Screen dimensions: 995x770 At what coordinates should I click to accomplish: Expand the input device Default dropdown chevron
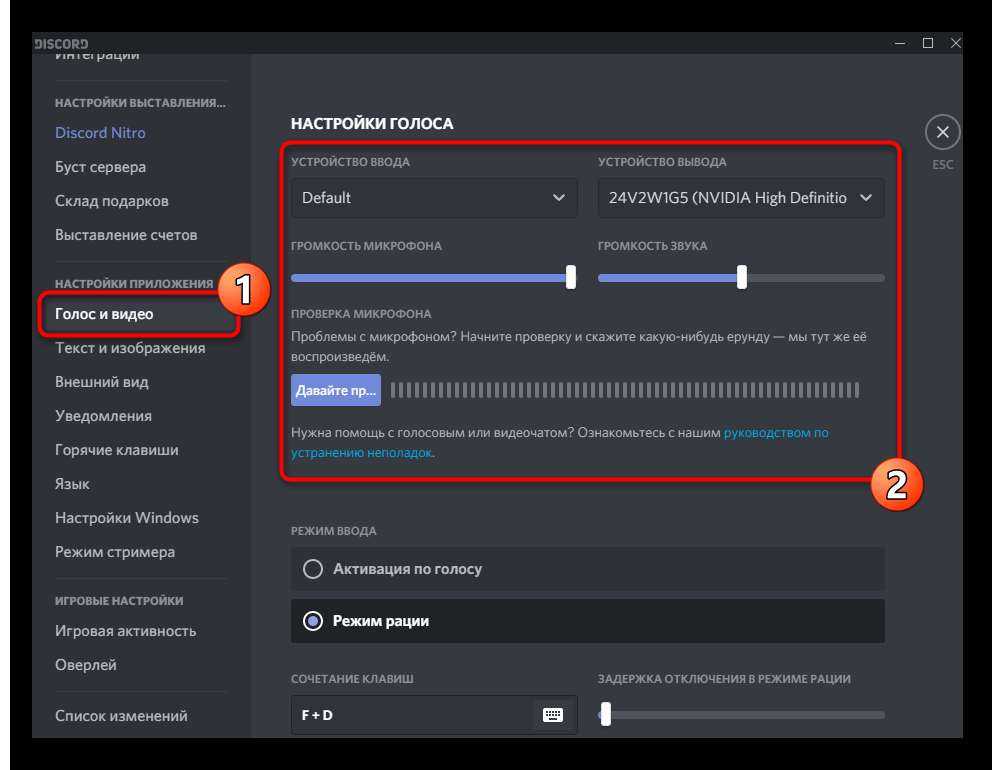coord(558,197)
